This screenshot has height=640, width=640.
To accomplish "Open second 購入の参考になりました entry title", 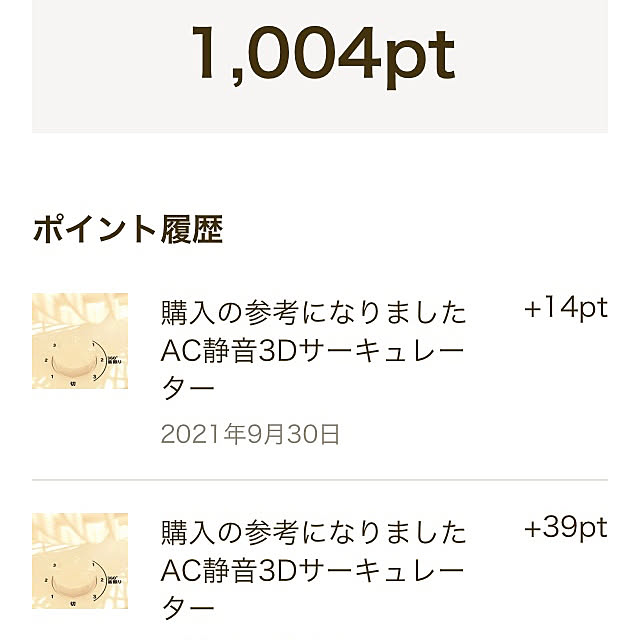I will (x=313, y=533).
